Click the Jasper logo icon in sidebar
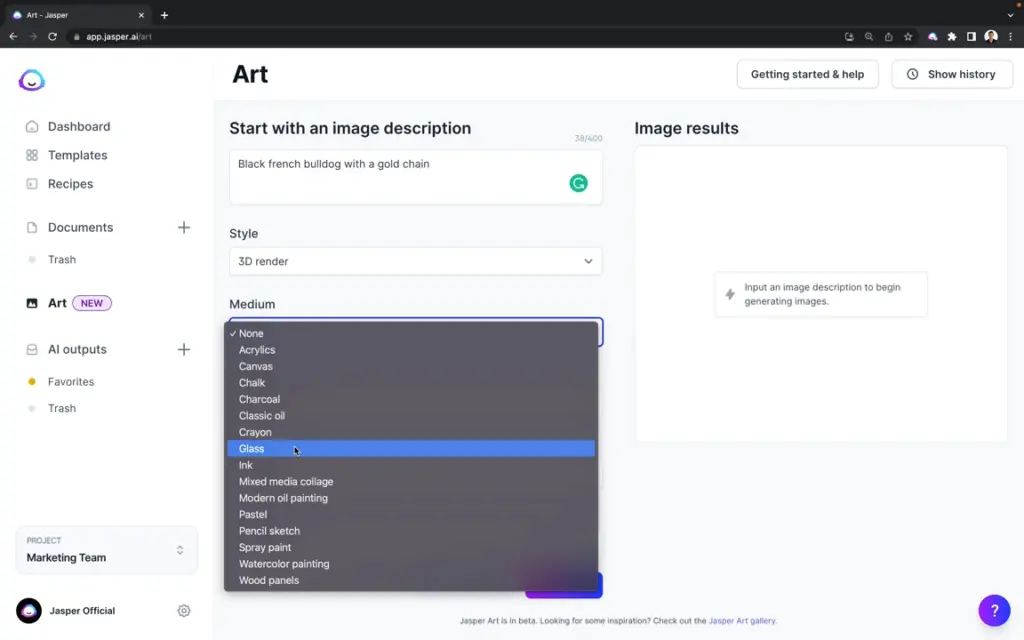This screenshot has height=640, width=1024. tap(32, 81)
